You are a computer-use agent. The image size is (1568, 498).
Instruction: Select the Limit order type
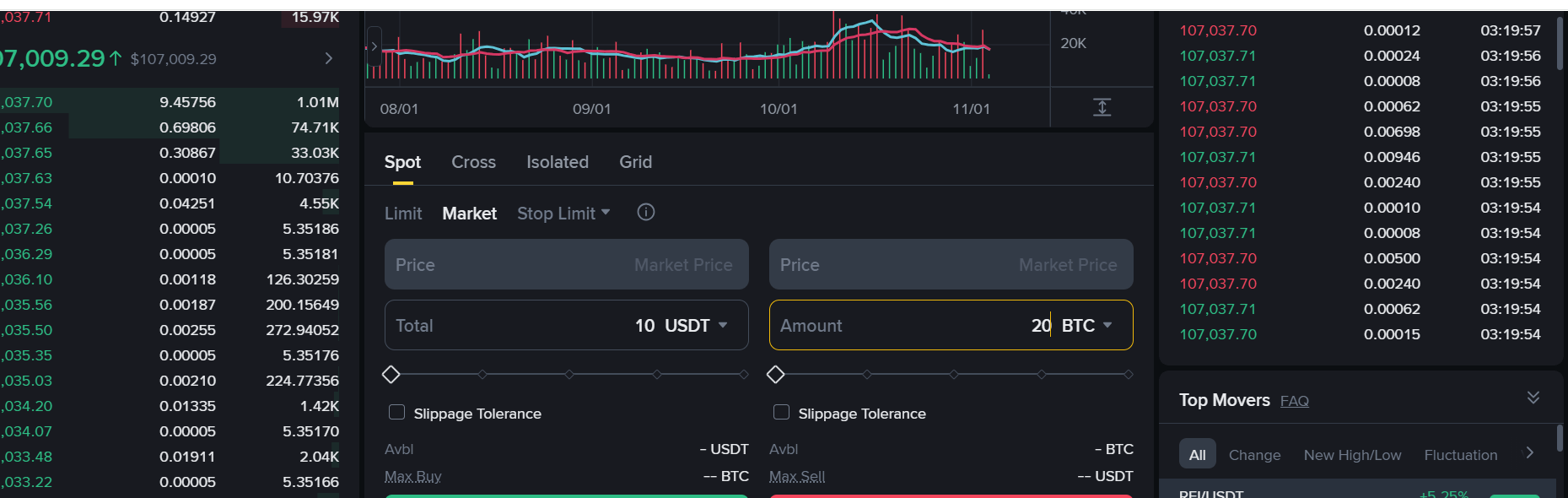403,214
